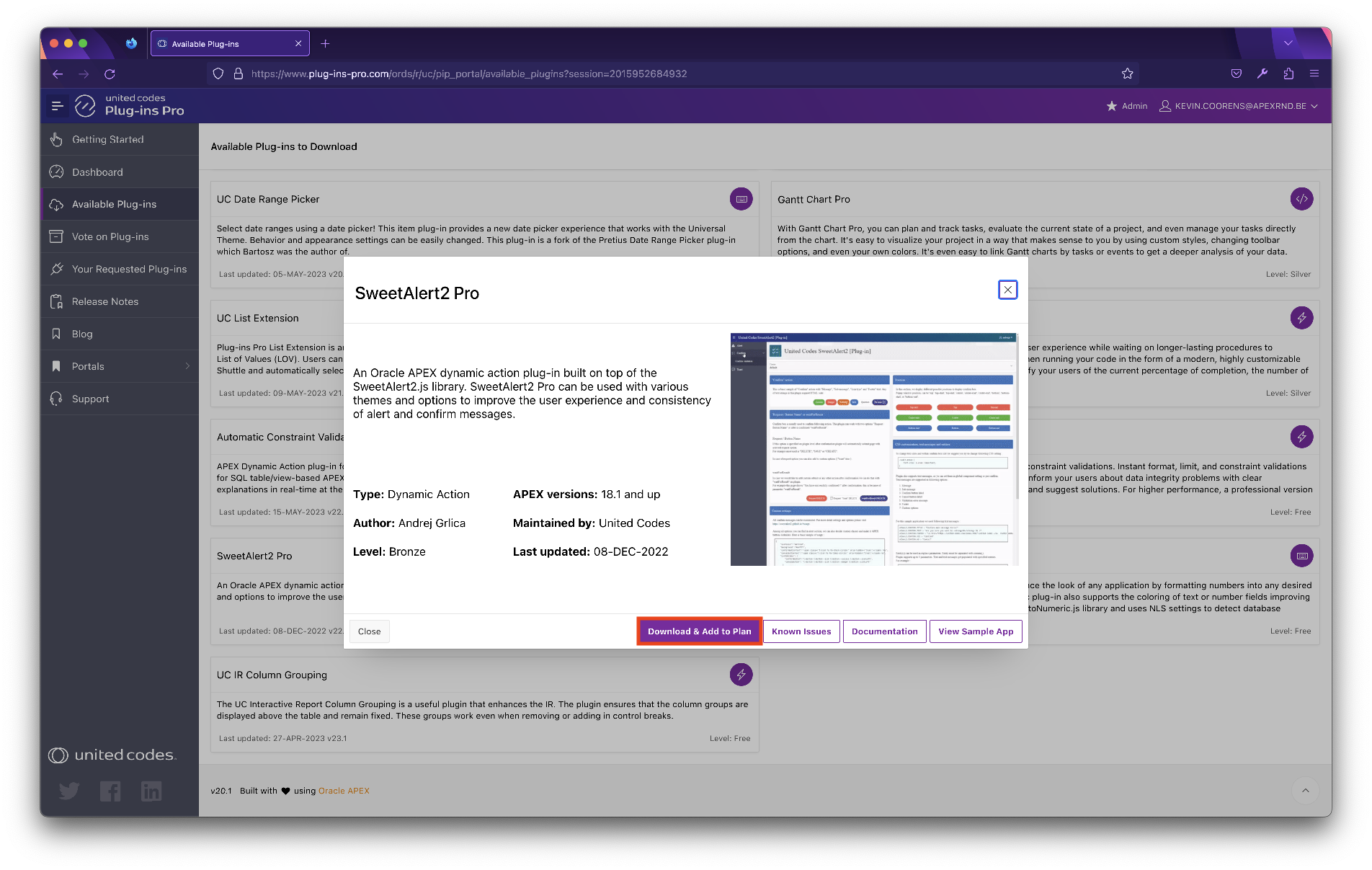Open Release Notes in the sidebar
This screenshot has height=870, width=1372.
120,301
